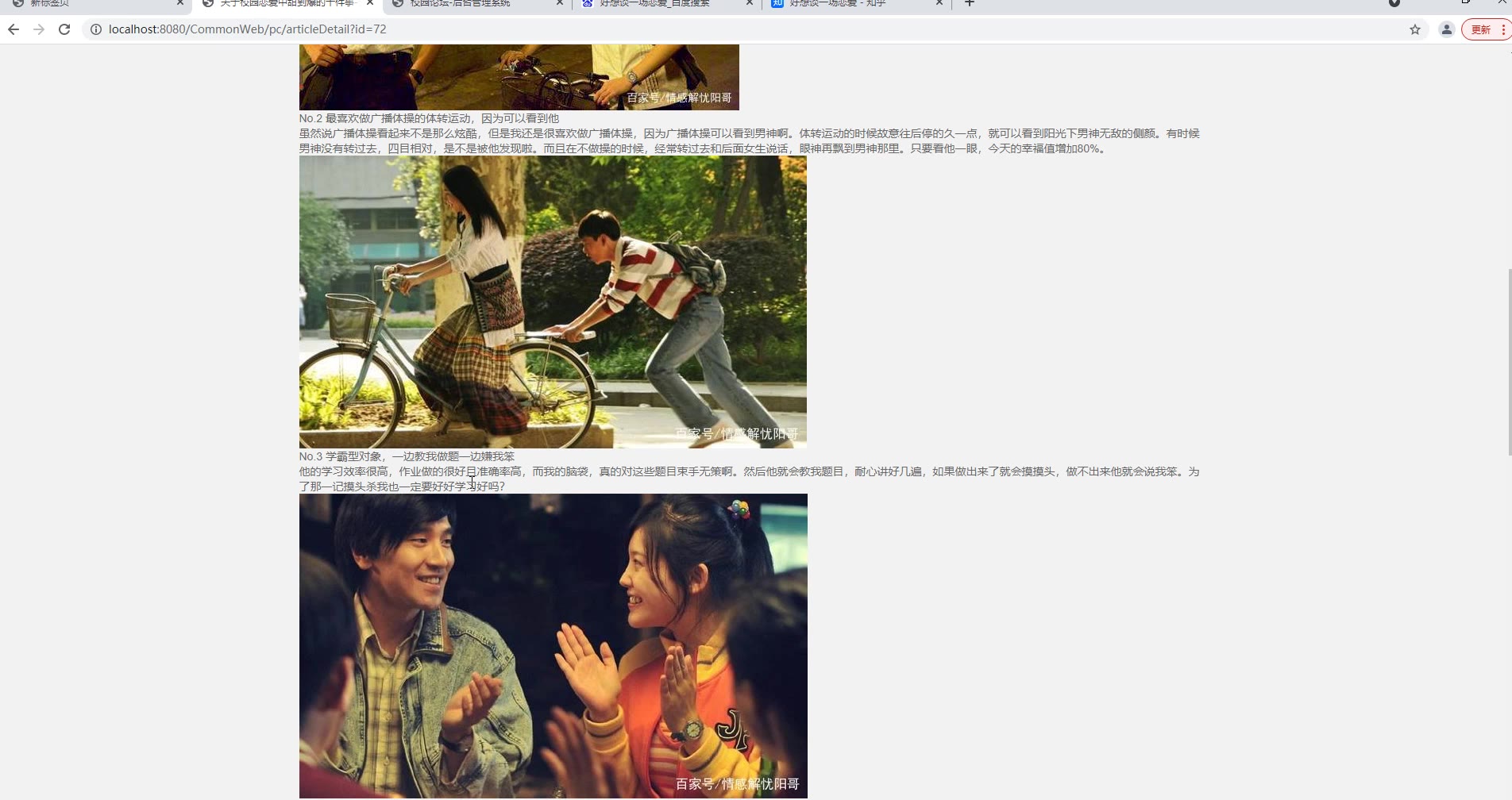Click the paragraph starting 虽然说广播体操

tap(749, 141)
